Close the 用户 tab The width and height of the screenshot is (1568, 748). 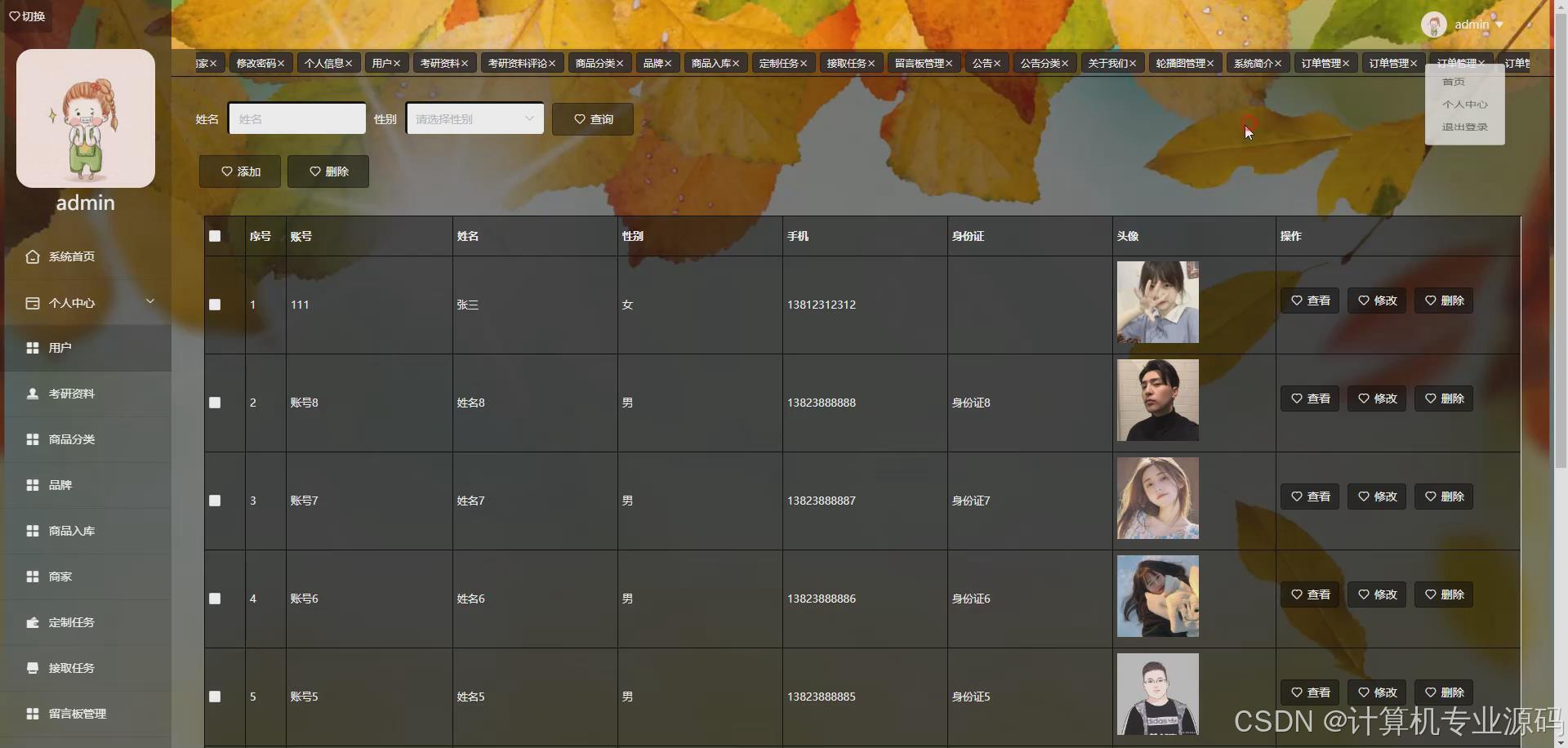(x=397, y=63)
